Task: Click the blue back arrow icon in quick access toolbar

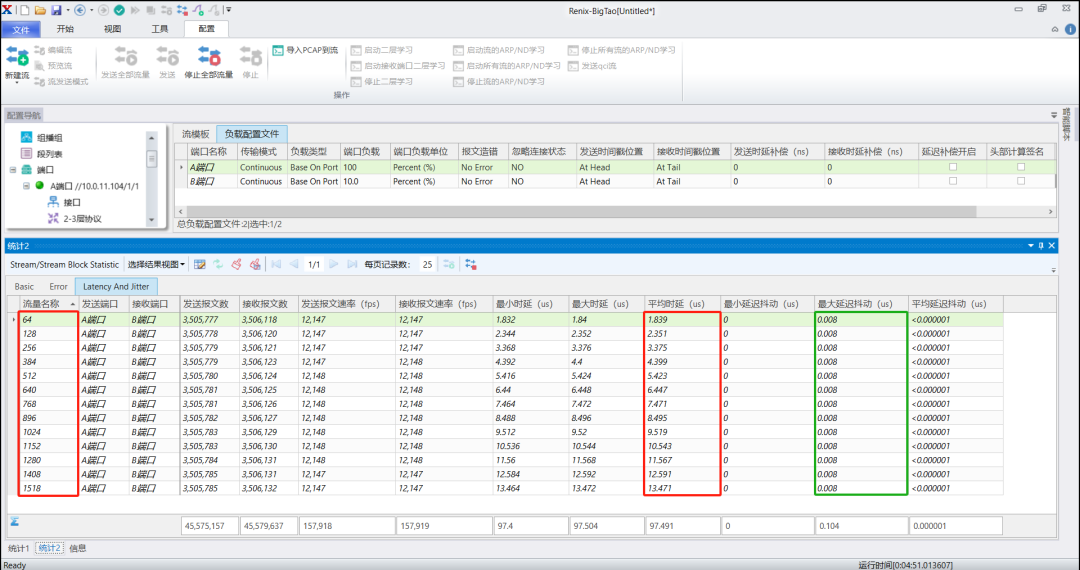Action: [x=79, y=10]
